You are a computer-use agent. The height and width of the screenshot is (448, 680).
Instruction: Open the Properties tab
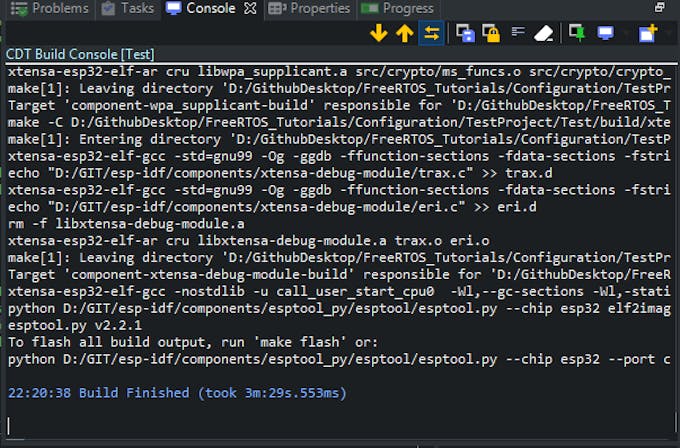309,8
